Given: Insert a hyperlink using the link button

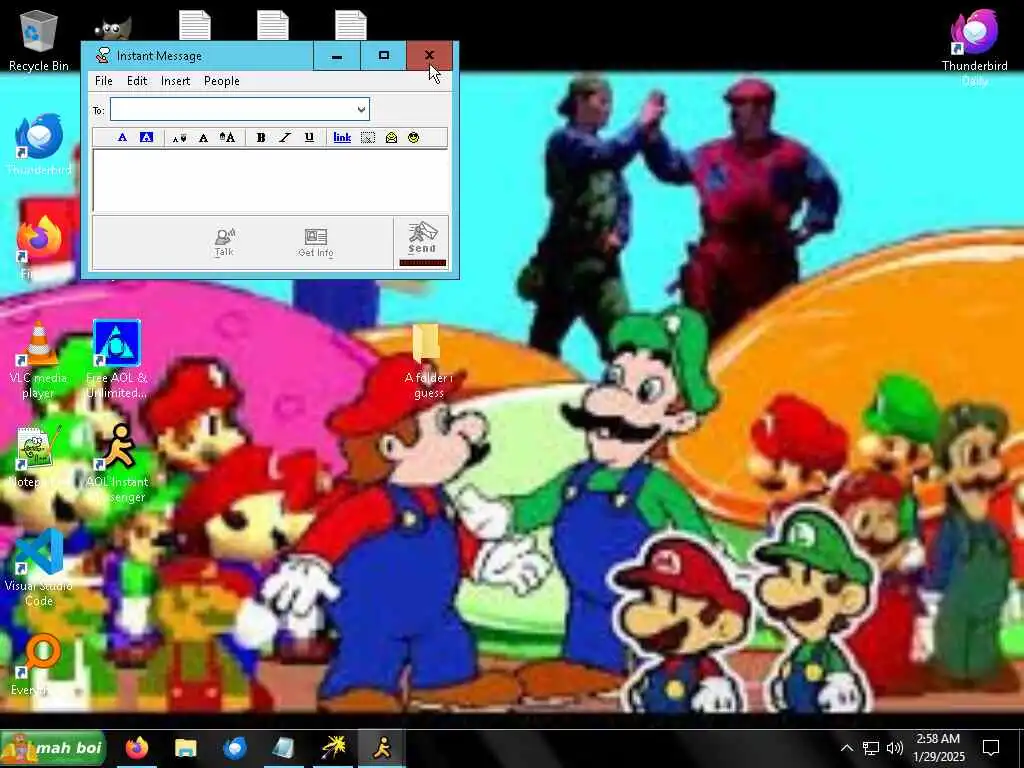Looking at the screenshot, I should (x=342, y=137).
